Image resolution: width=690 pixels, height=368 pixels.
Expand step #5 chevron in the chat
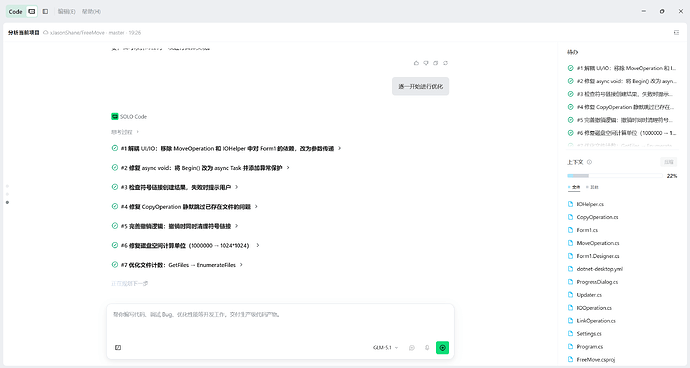(x=236, y=226)
